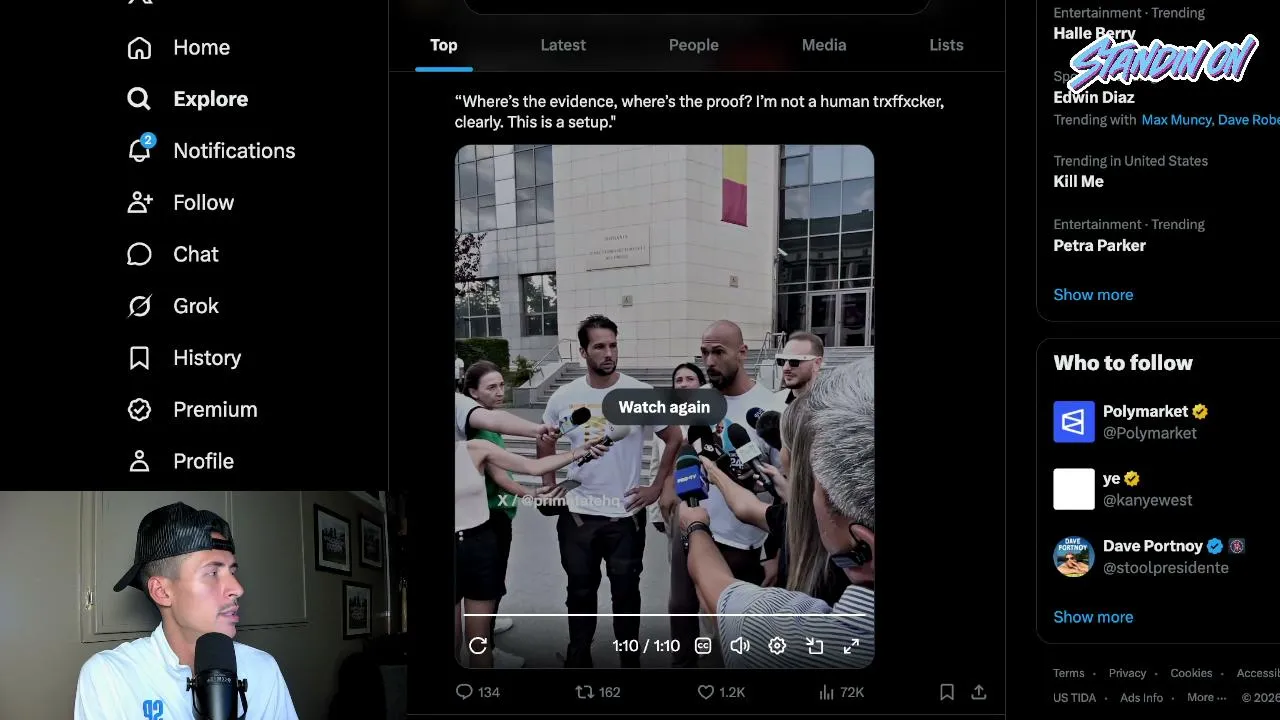Switch to the Lists tab
This screenshot has height=720, width=1280.
(x=946, y=45)
